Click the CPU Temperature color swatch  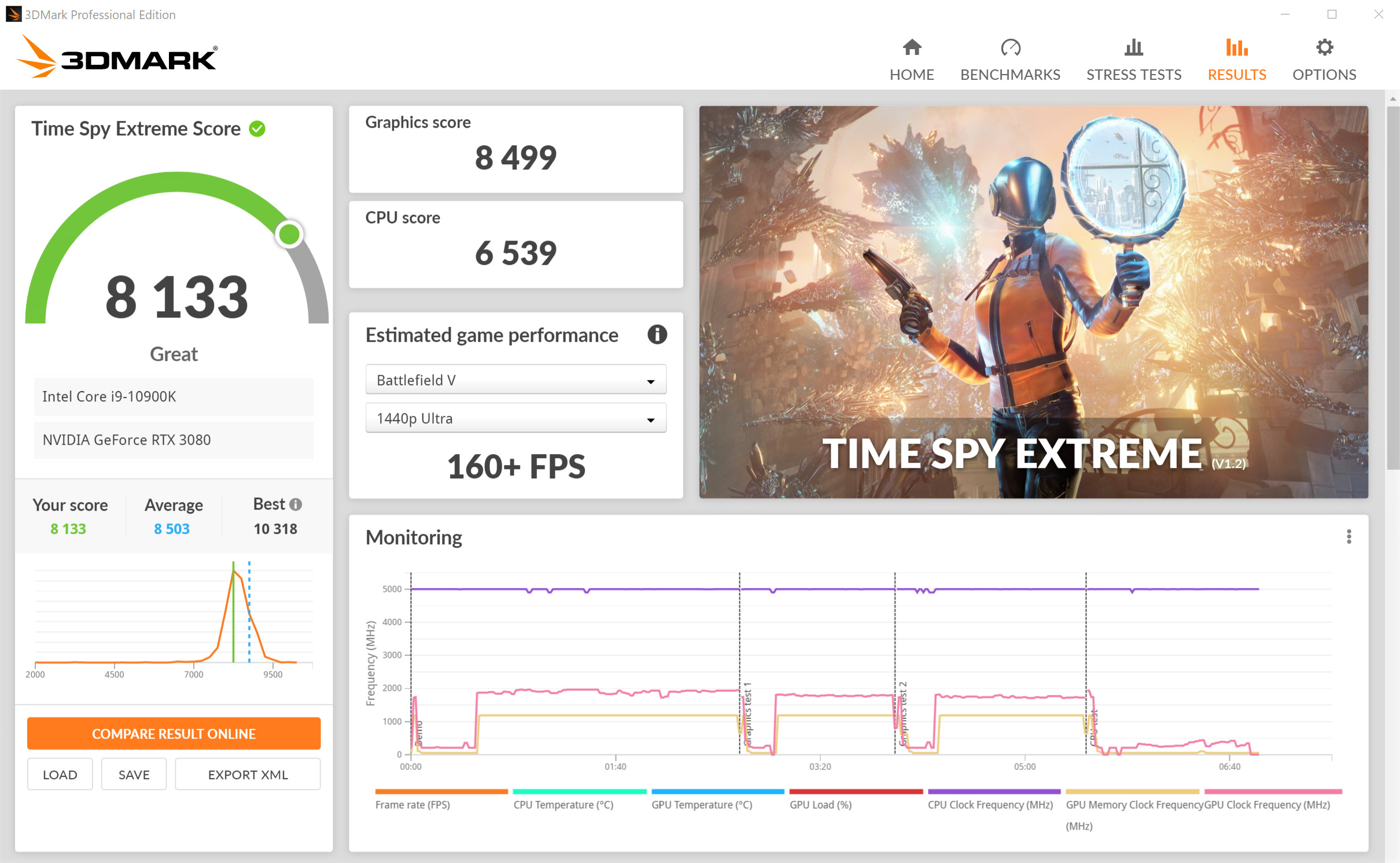[x=579, y=791]
